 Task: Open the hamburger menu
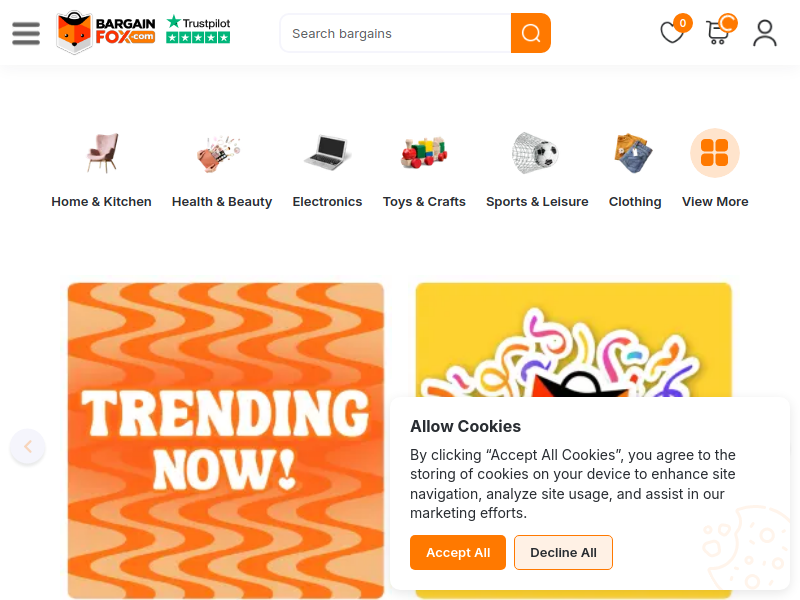point(26,33)
